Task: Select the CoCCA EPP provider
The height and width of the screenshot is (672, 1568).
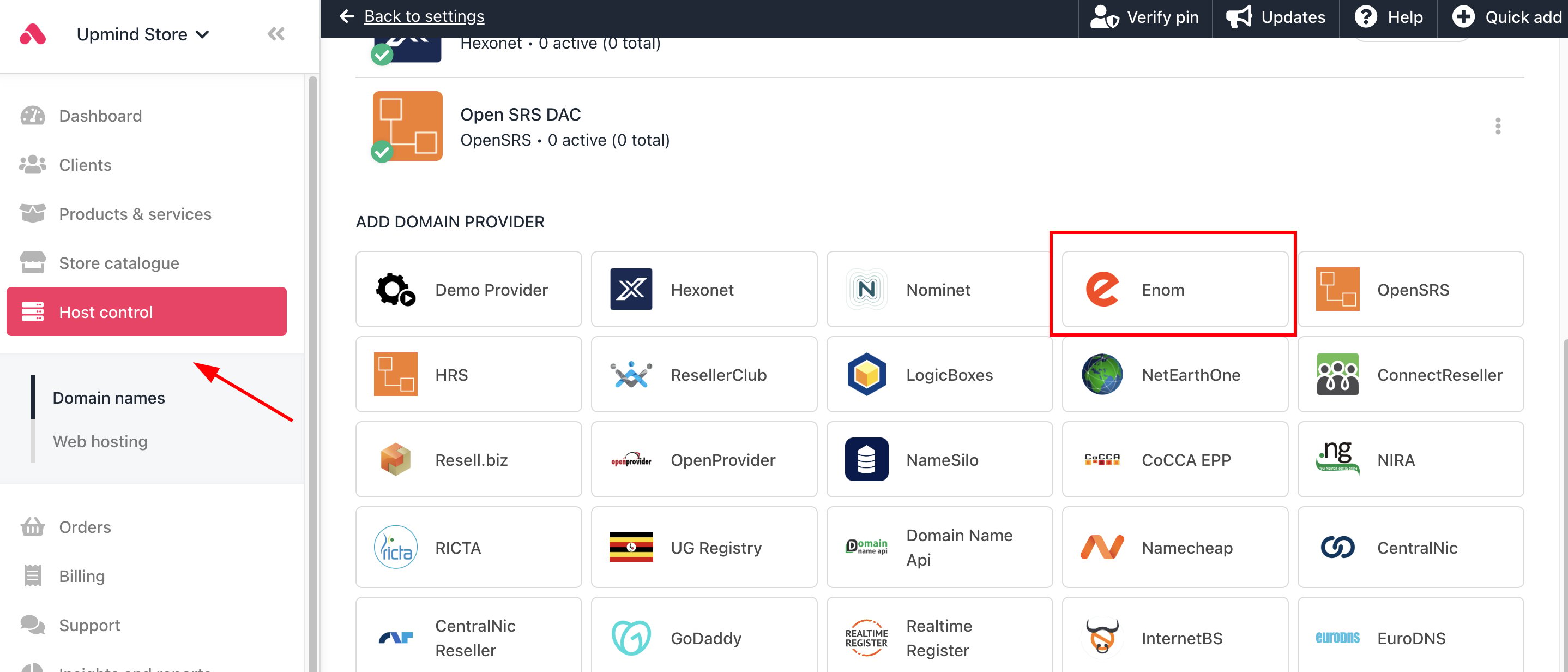Action: point(1175,459)
